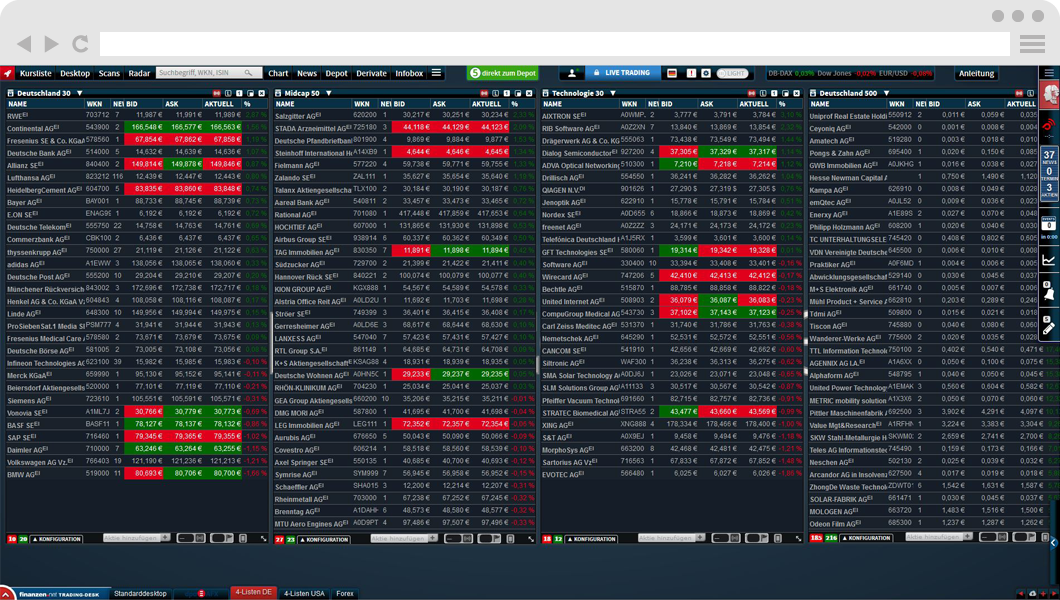Image resolution: width=1060 pixels, height=600 pixels.
Task: Toggle the flag switch under Midcap 50
Action: [489, 539]
